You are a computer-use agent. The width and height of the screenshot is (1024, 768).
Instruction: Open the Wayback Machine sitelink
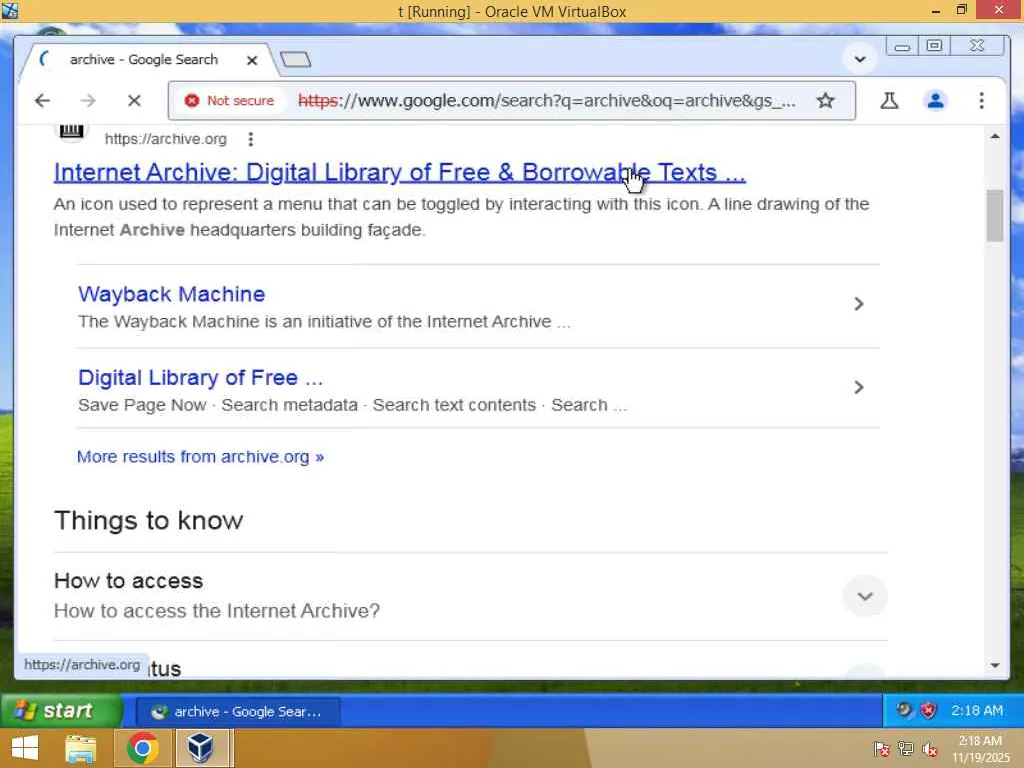pyautogui.click(x=171, y=294)
